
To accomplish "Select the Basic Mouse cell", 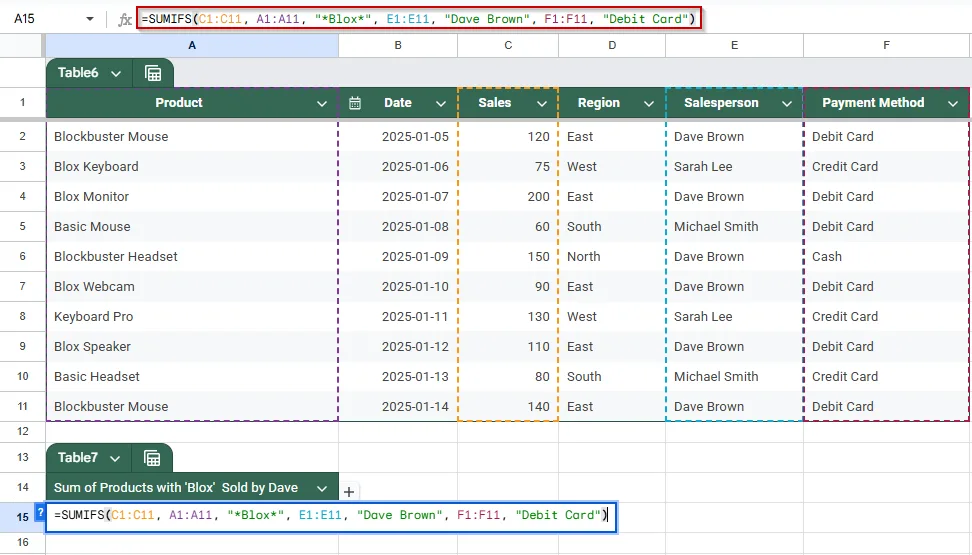I will (192, 226).
